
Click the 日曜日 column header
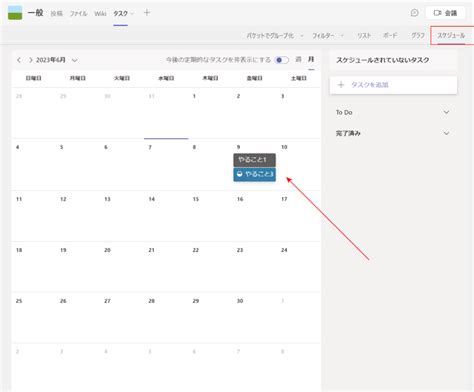(x=34, y=78)
